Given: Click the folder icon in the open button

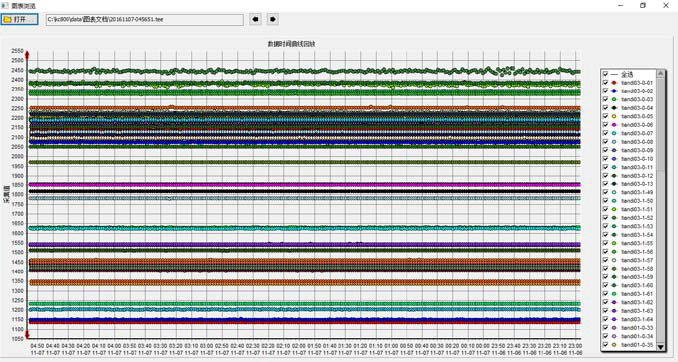Looking at the screenshot, I should click(7, 19).
